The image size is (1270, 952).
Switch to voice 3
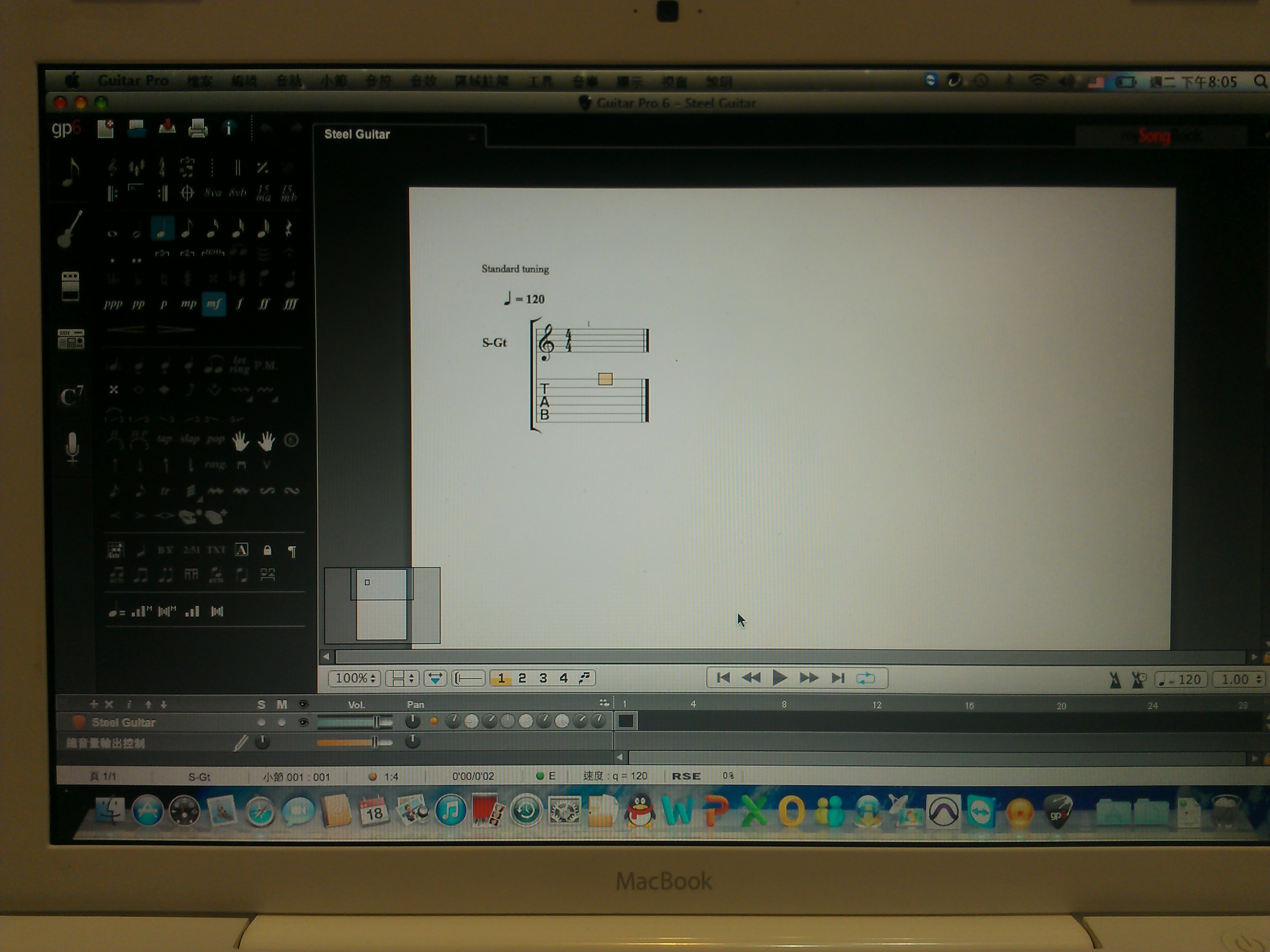(x=542, y=678)
